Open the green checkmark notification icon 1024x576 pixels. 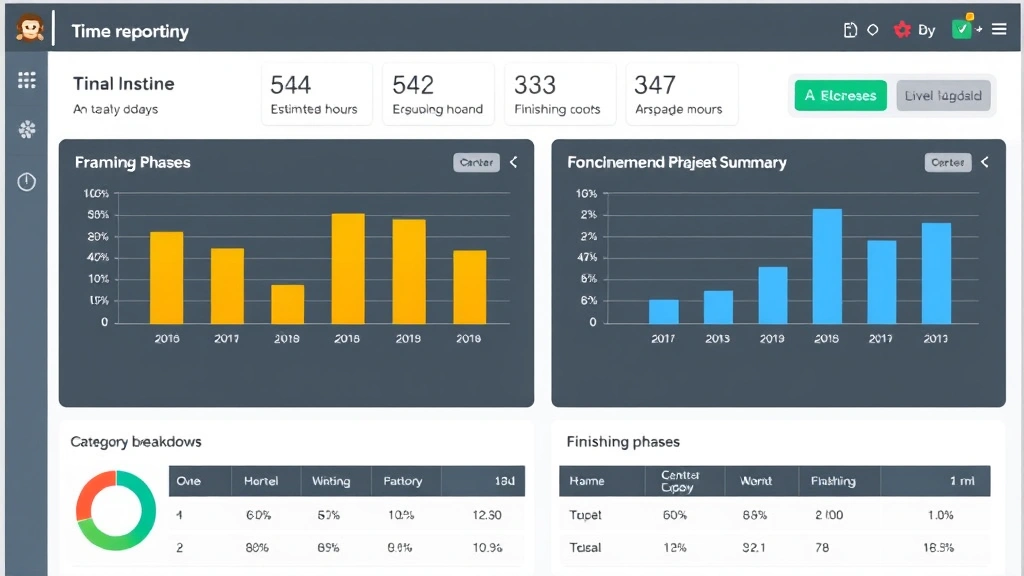(962, 30)
